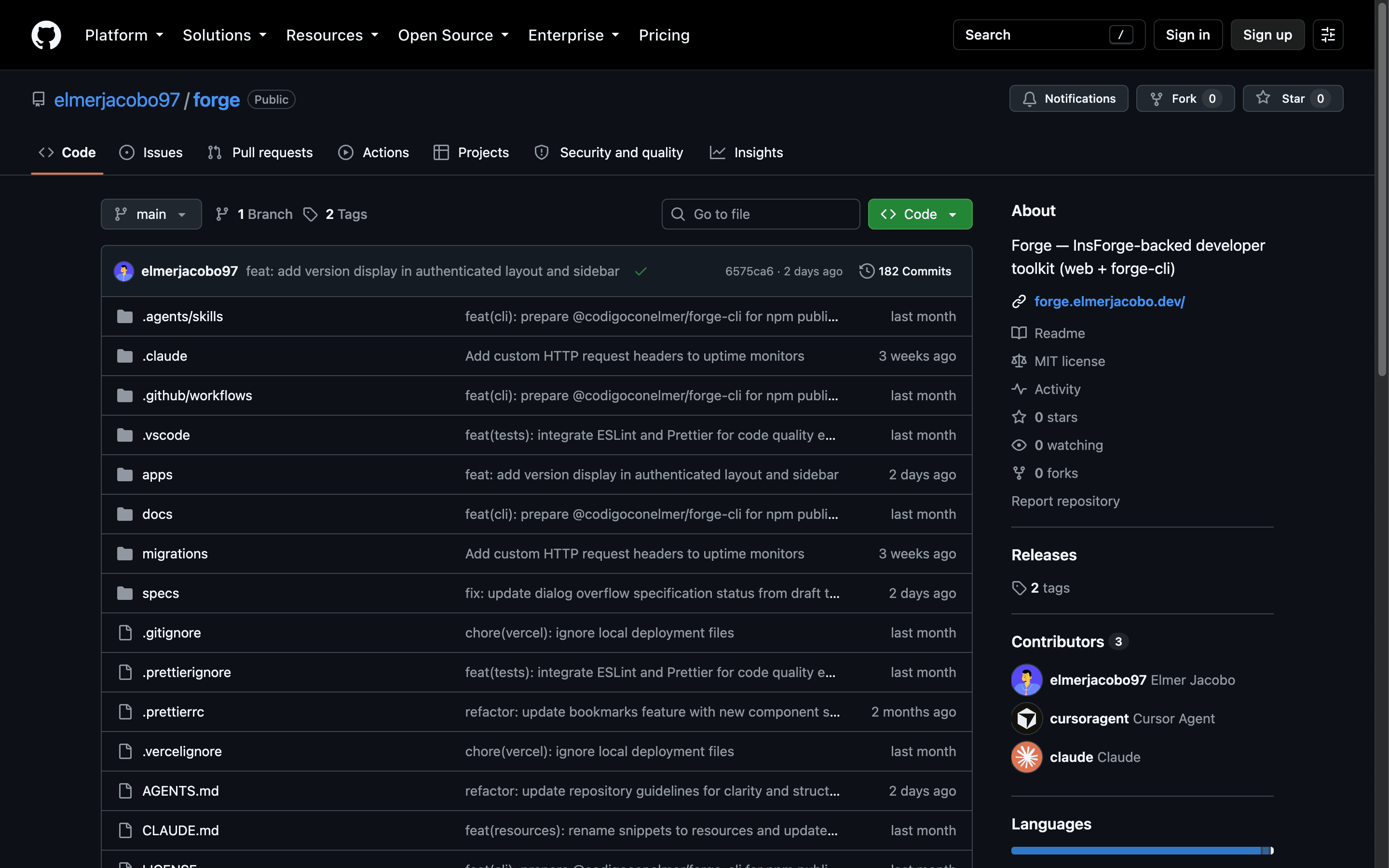1389x868 pixels.
Task: Click the page vertical scrollbar
Action: 1382,190
